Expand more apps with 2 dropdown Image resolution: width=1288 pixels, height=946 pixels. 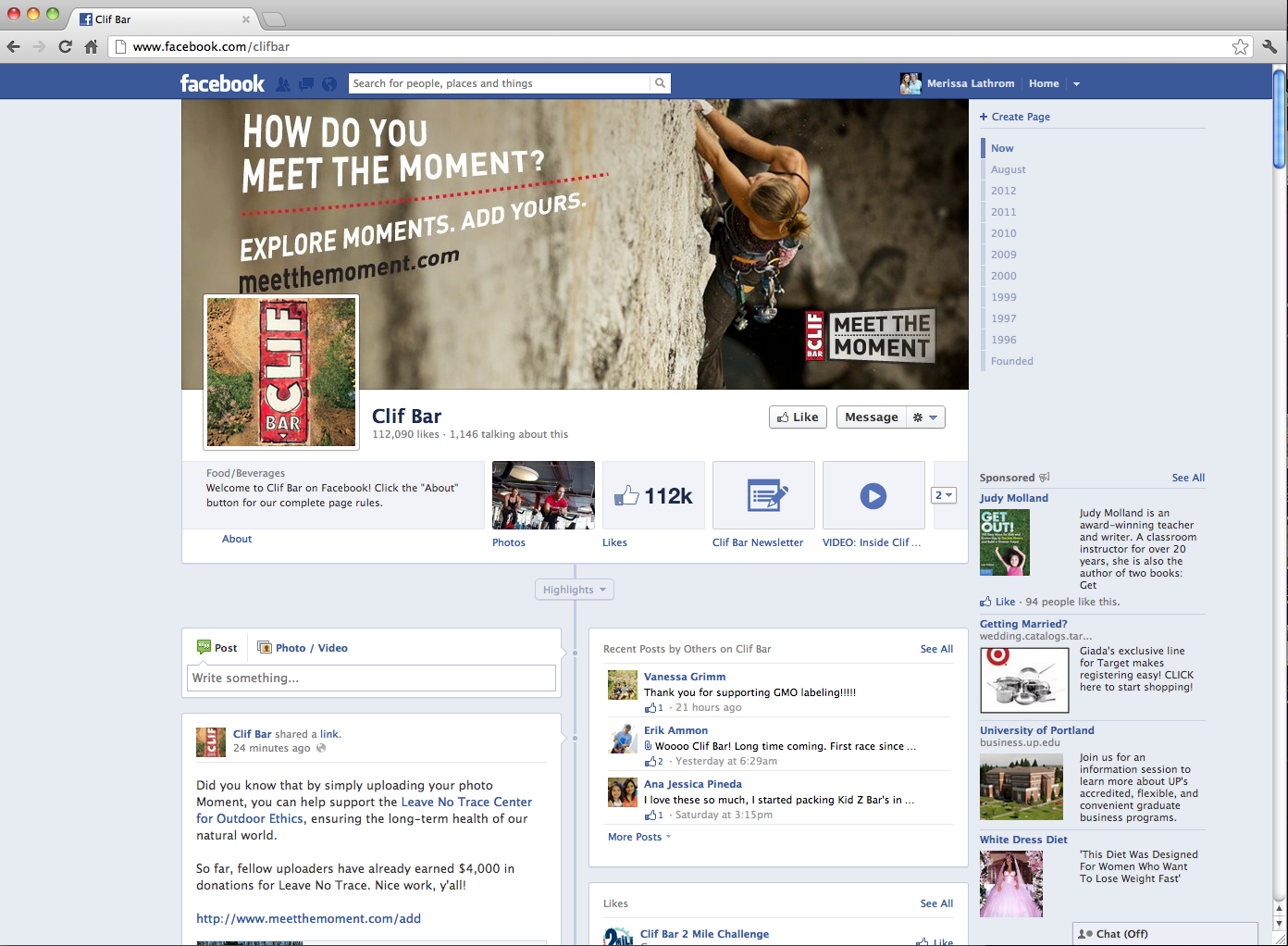point(943,495)
